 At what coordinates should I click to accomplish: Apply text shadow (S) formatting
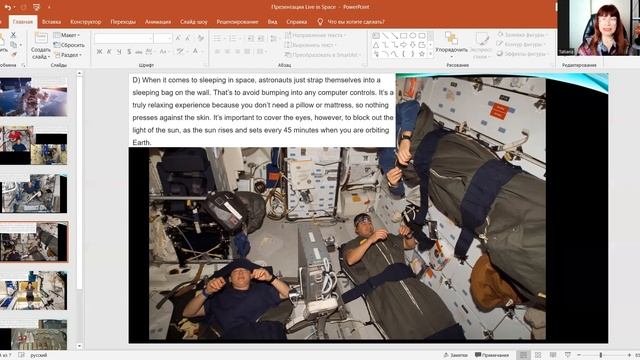129,52
